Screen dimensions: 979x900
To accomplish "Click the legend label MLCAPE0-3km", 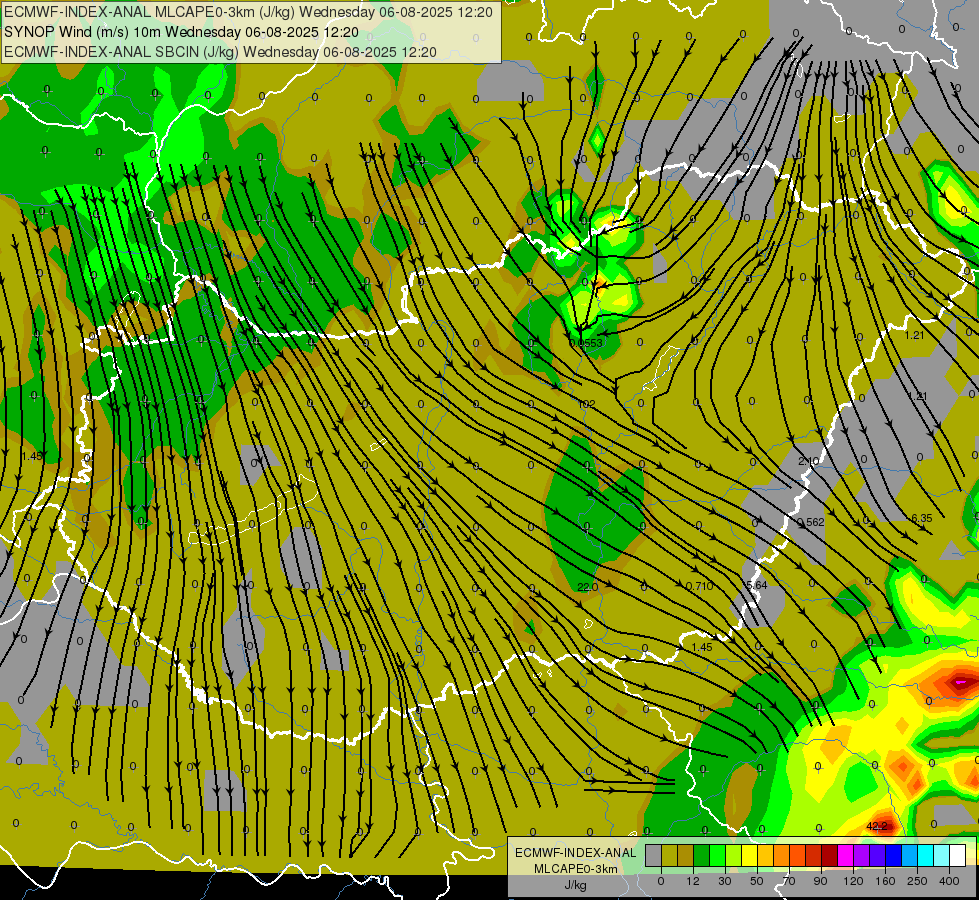I will (x=576, y=868).
